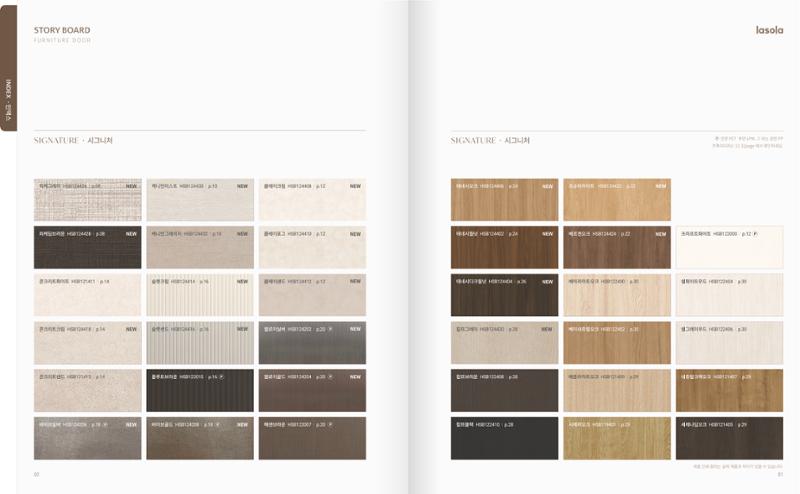
Task: Click the NEW badge on the dark woven HSB124428 swatch
Action: click(131, 234)
